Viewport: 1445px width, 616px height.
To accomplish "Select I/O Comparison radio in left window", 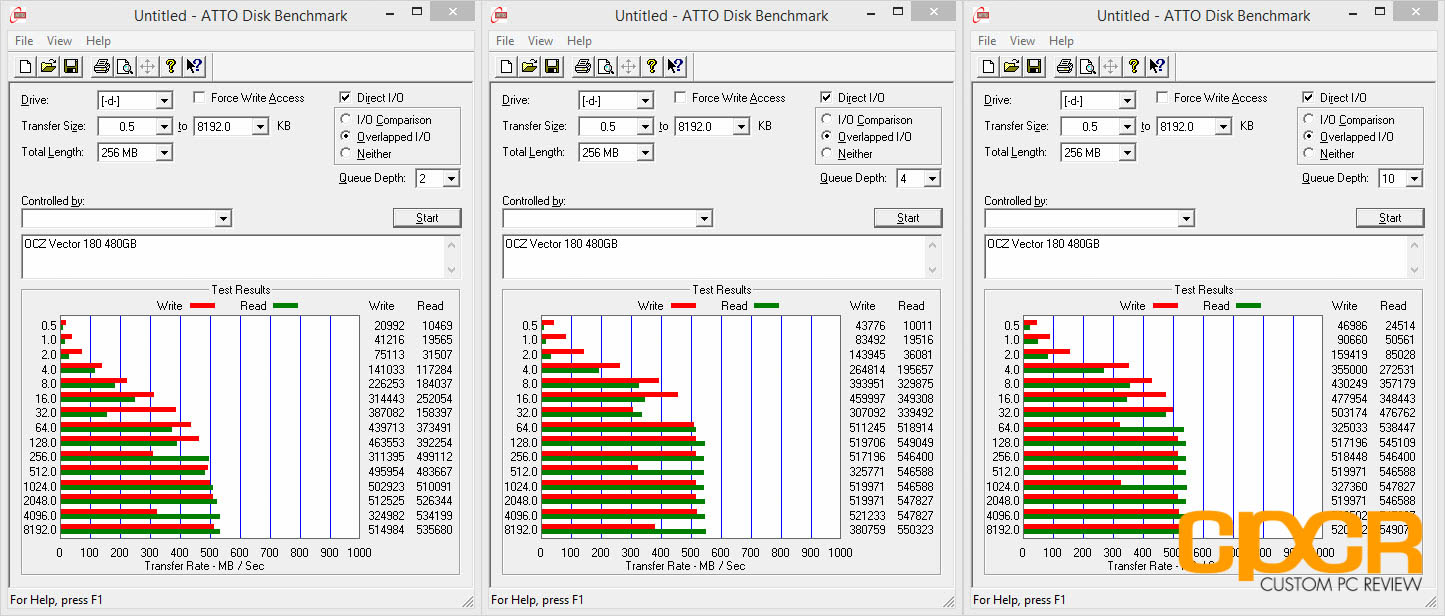I will coord(347,120).
